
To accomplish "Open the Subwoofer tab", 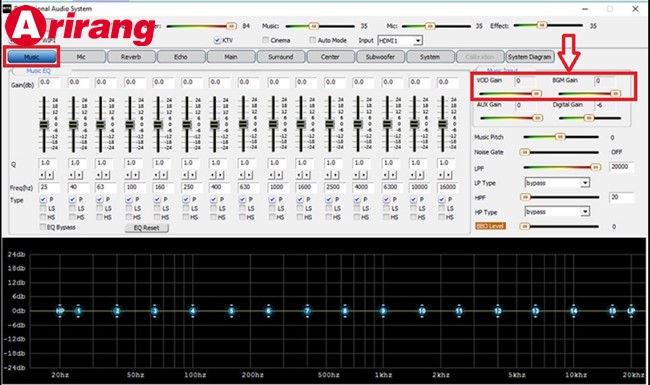I will tap(380, 57).
